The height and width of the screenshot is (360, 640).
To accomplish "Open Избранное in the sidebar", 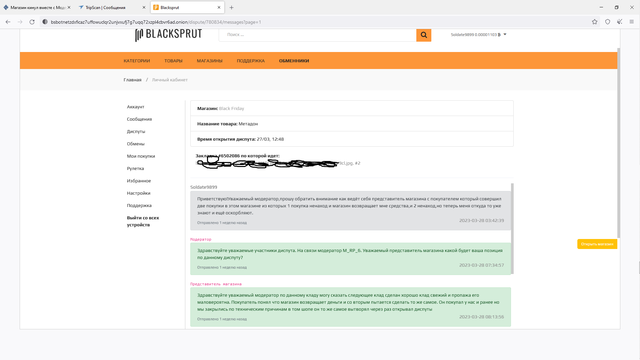I will pyautogui.click(x=139, y=180).
